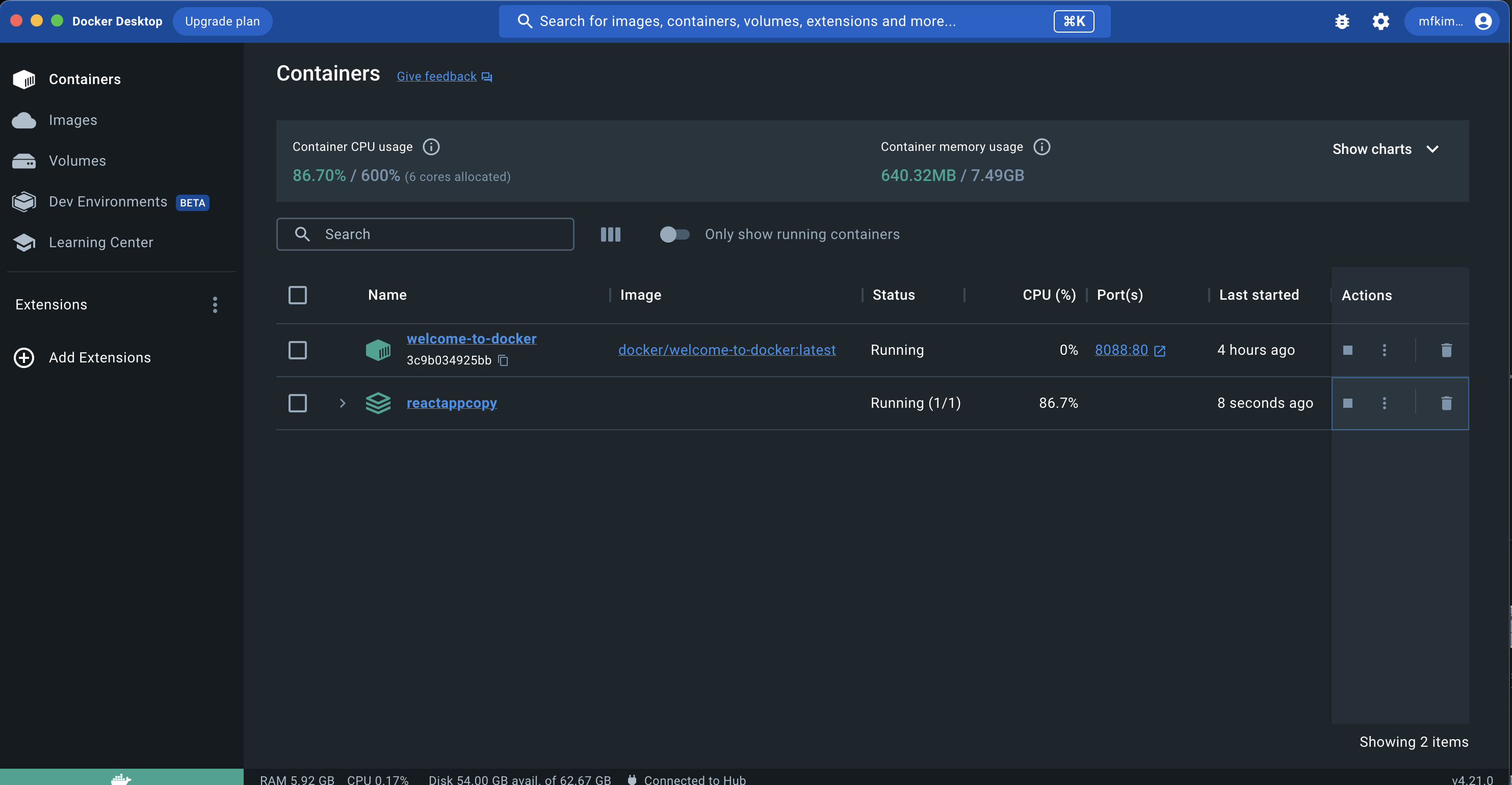Check the select-all containers checkbox
1512x785 pixels.
[x=298, y=295]
